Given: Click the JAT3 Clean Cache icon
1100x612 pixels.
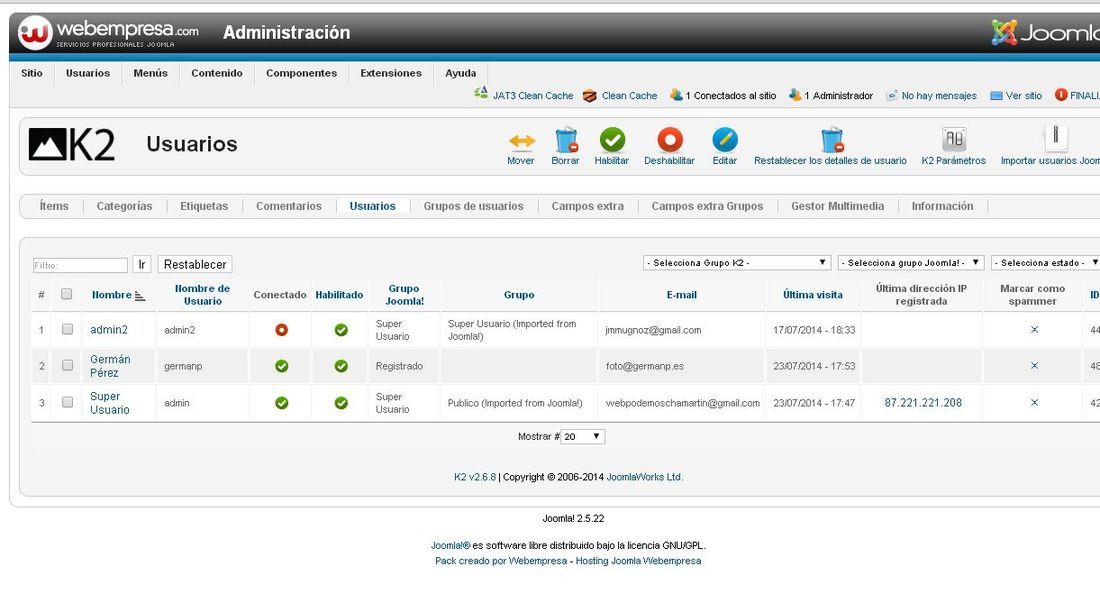Looking at the screenshot, I should [481, 93].
